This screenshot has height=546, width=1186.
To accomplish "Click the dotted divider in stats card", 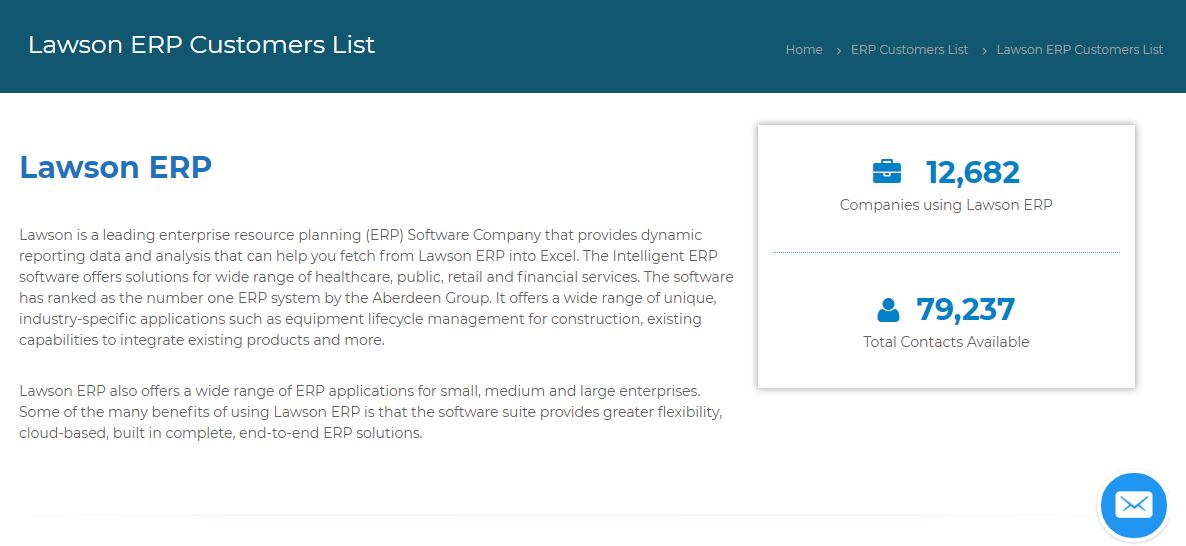I will (946, 252).
